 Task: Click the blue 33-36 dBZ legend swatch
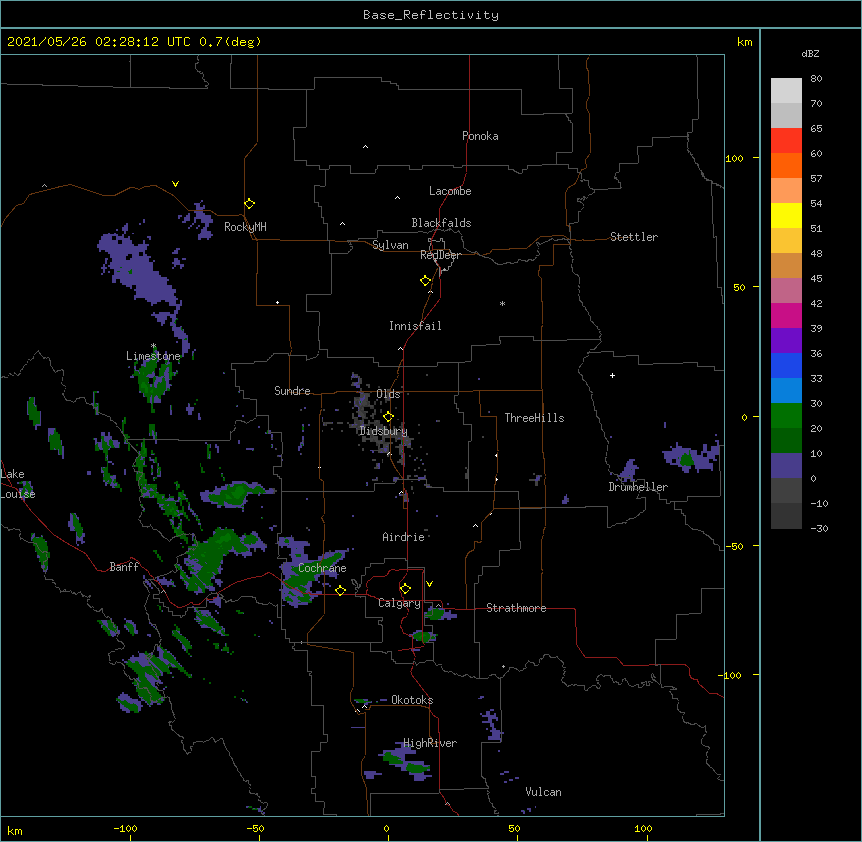tap(786, 365)
